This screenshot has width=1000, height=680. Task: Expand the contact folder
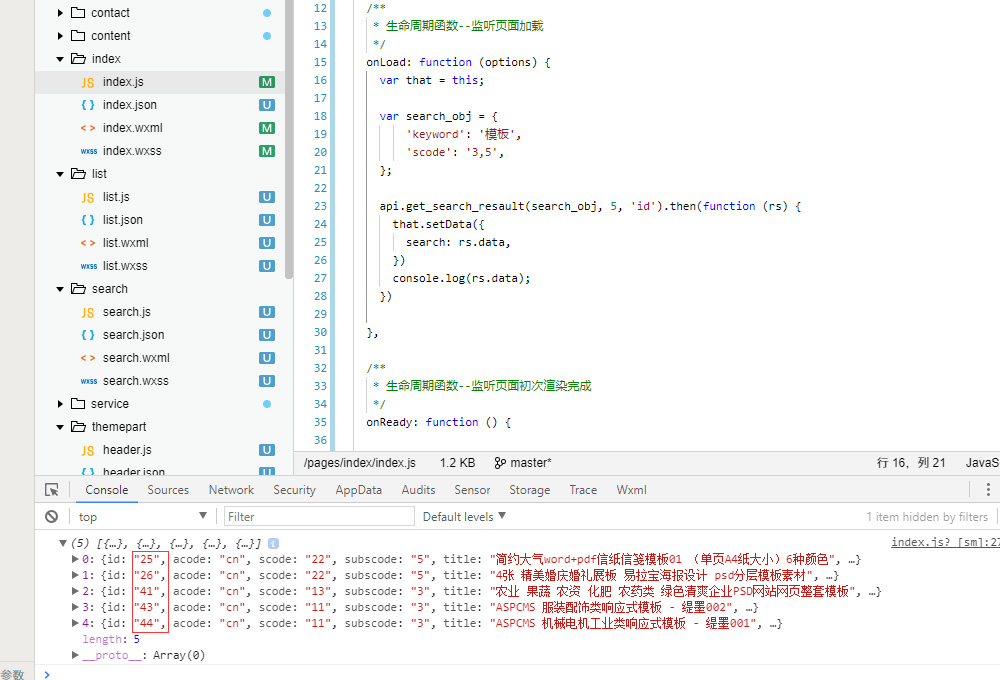tap(61, 13)
